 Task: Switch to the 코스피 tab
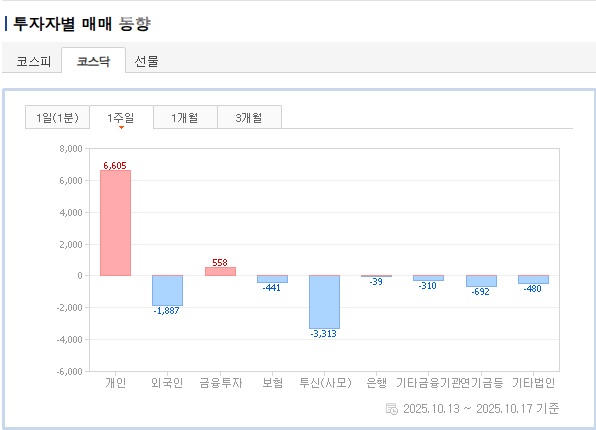click(33, 61)
